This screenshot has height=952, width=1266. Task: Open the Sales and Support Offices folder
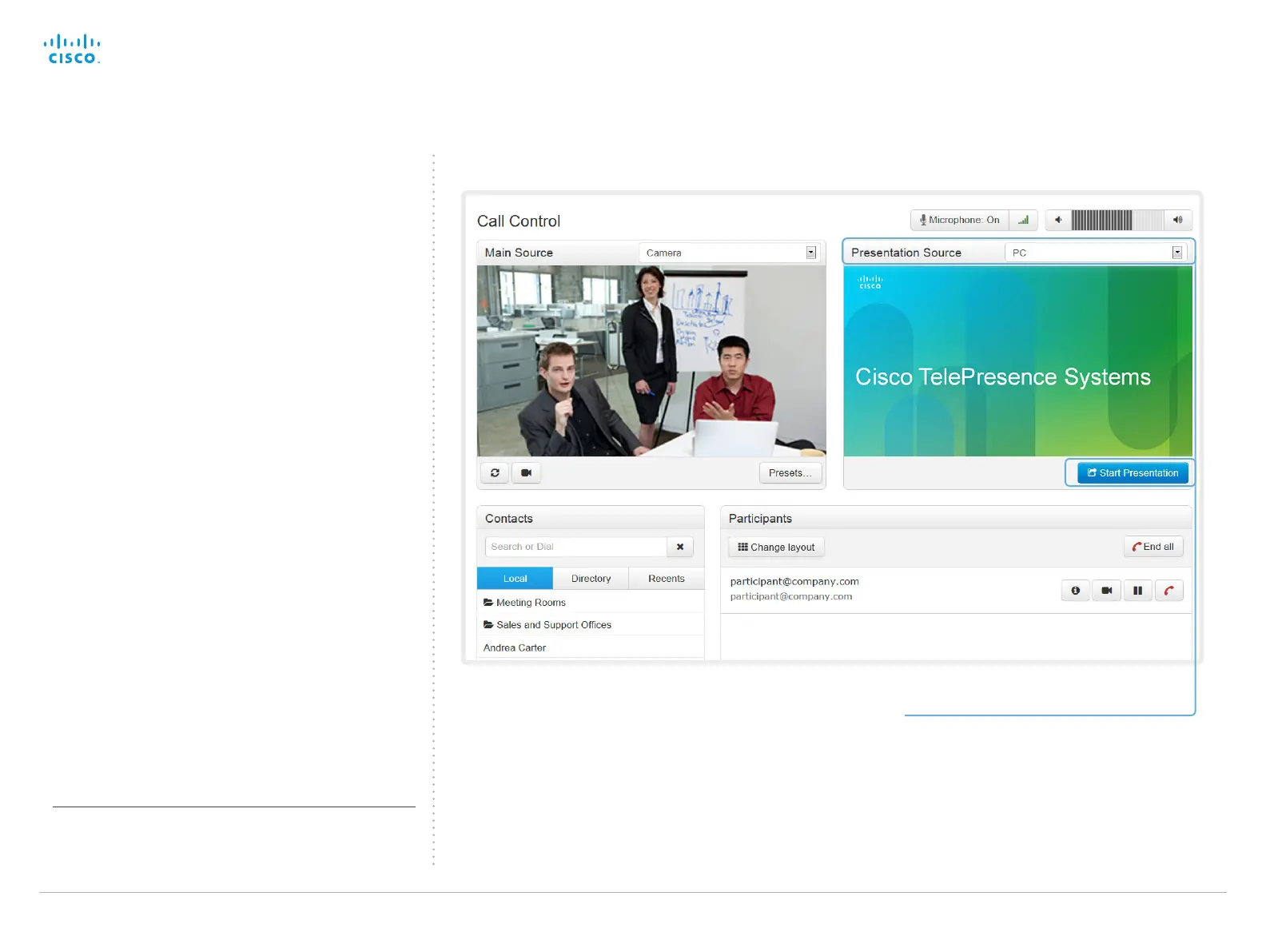coord(591,625)
